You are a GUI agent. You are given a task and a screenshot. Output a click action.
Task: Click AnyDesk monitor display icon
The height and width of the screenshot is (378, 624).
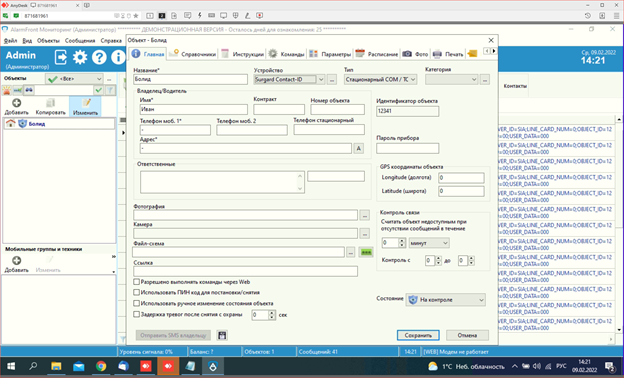pyautogui.click(x=223, y=16)
